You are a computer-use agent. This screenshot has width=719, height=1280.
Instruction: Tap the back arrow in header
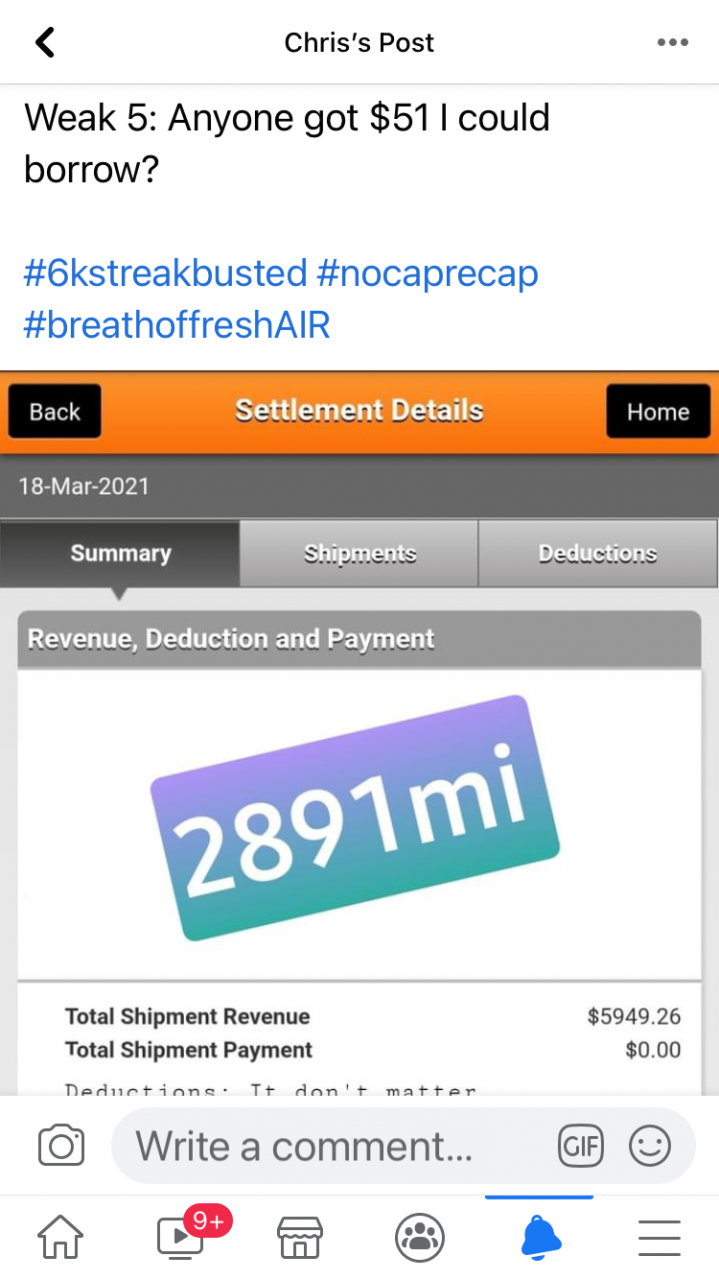tap(45, 42)
